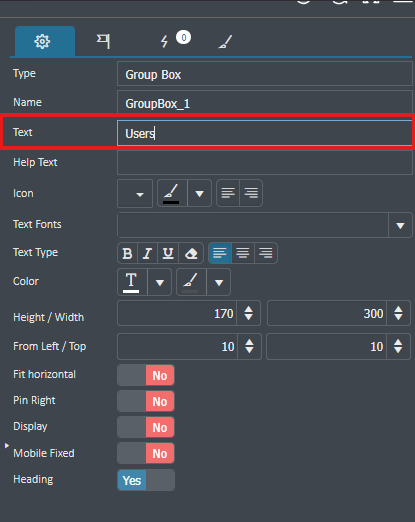Click the icon brush color button
415x522 pixels.
172,193
